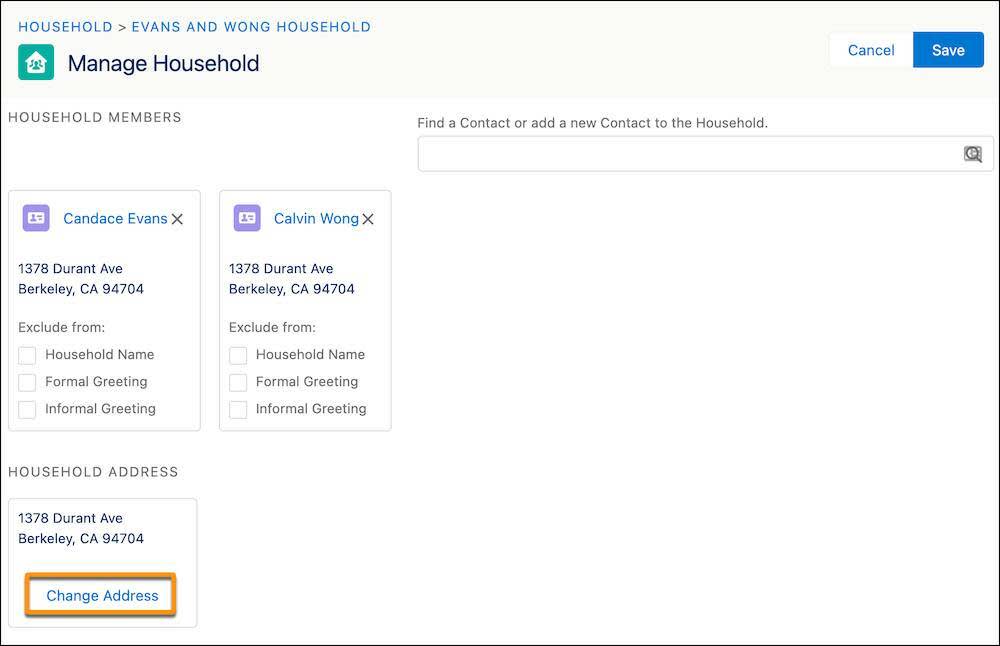1000x646 pixels.
Task: Open Calvin Wong contact link
Action: pos(316,218)
